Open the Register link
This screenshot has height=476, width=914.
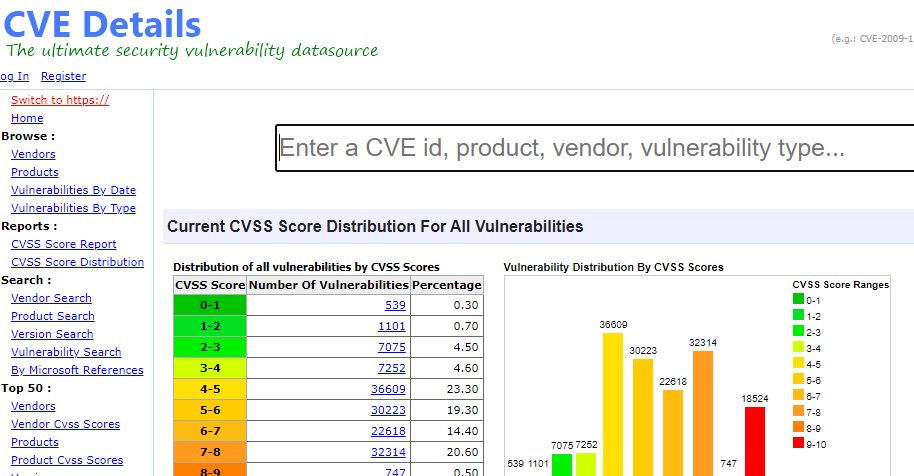pos(63,76)
